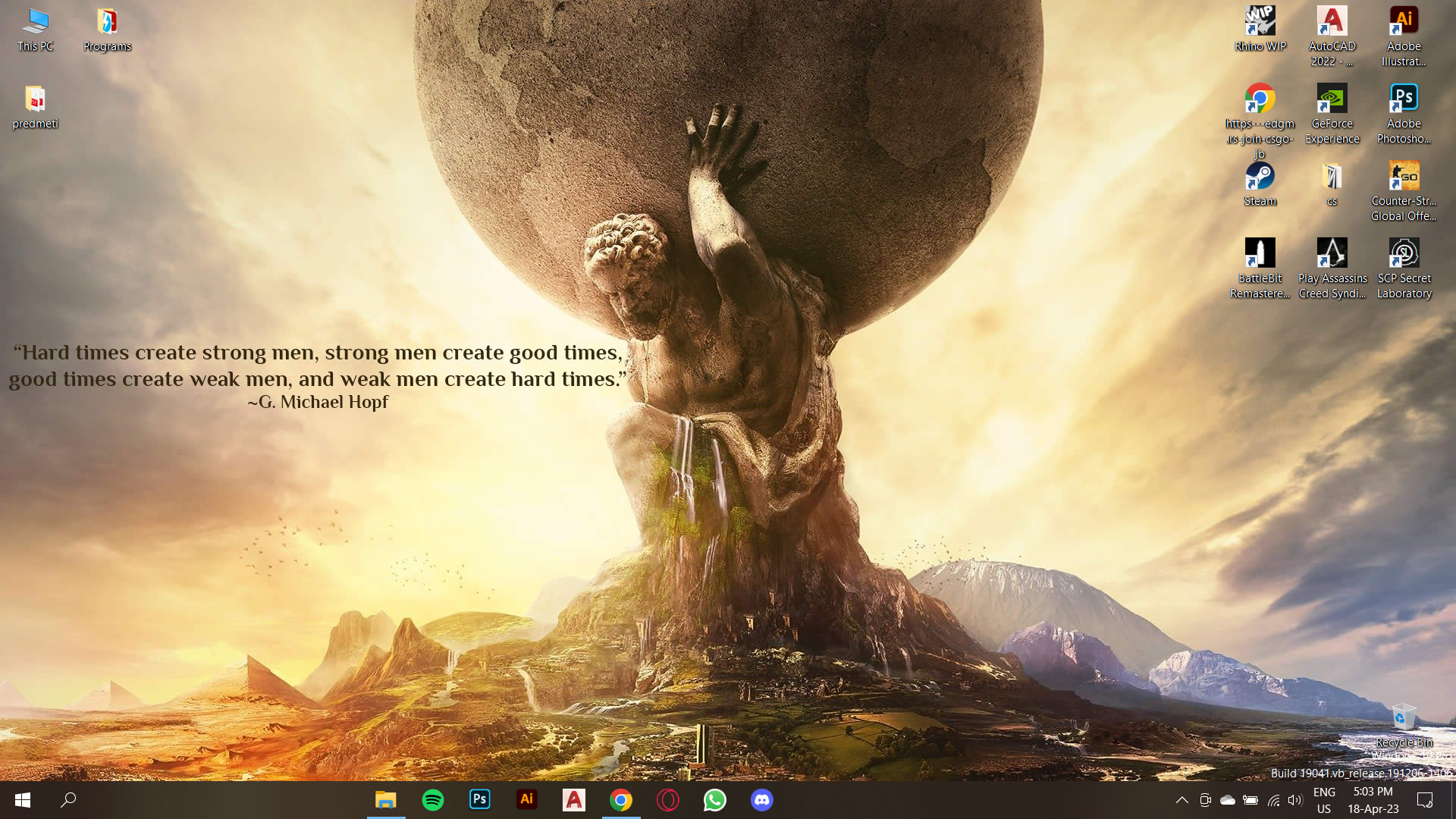Open the notification Action Center

tap(1425, 800)
